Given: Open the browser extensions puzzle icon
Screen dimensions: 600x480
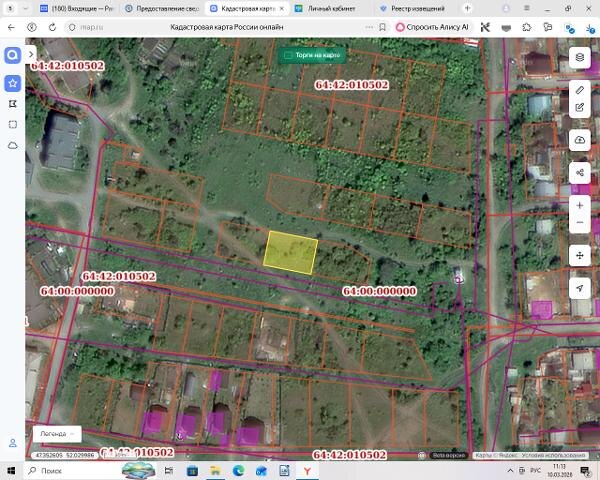Looking at the screenshot, I should tap(527, 27).
